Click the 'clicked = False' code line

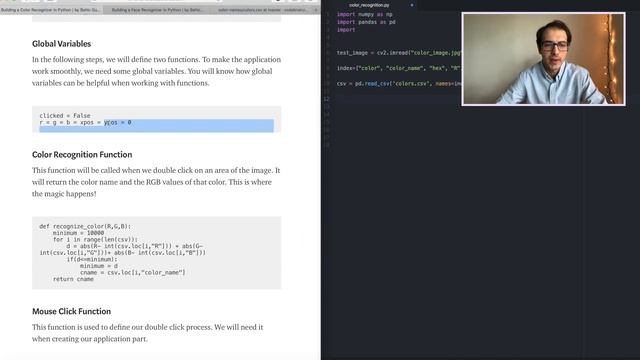point(65,116)
